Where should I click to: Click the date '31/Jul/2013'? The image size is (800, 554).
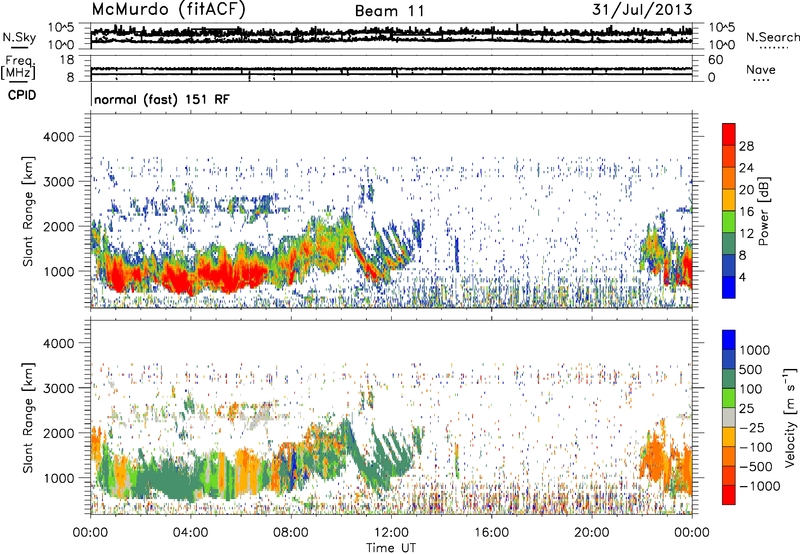pyautogui.click(x=642, y=10)
